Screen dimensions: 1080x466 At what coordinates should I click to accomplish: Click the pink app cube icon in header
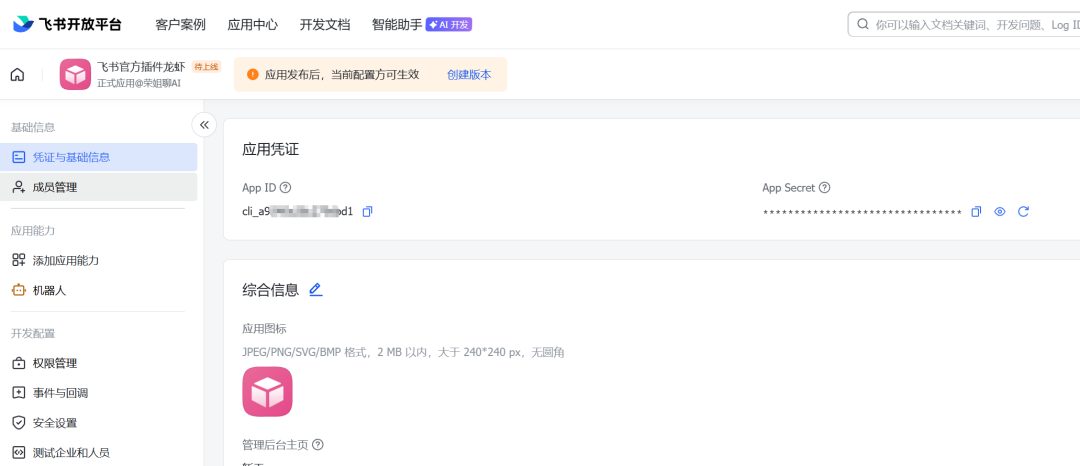(x=75, y=74)
